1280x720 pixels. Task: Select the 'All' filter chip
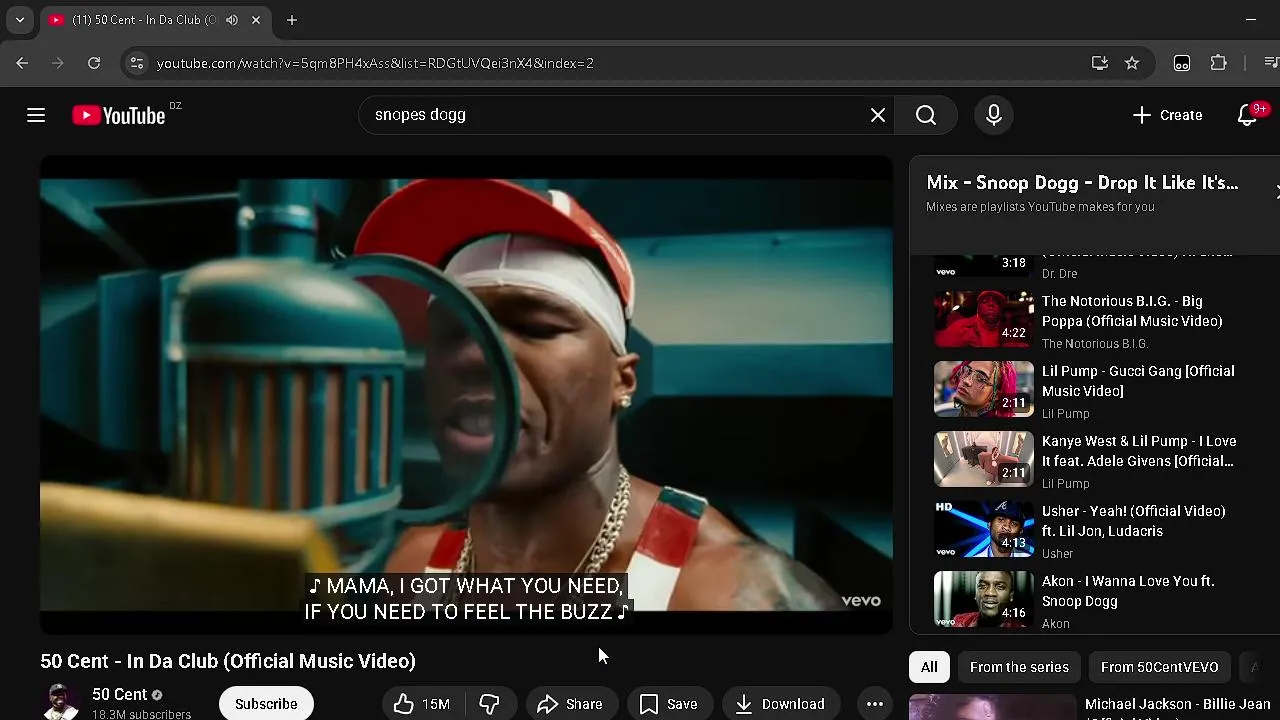point(929,667)
